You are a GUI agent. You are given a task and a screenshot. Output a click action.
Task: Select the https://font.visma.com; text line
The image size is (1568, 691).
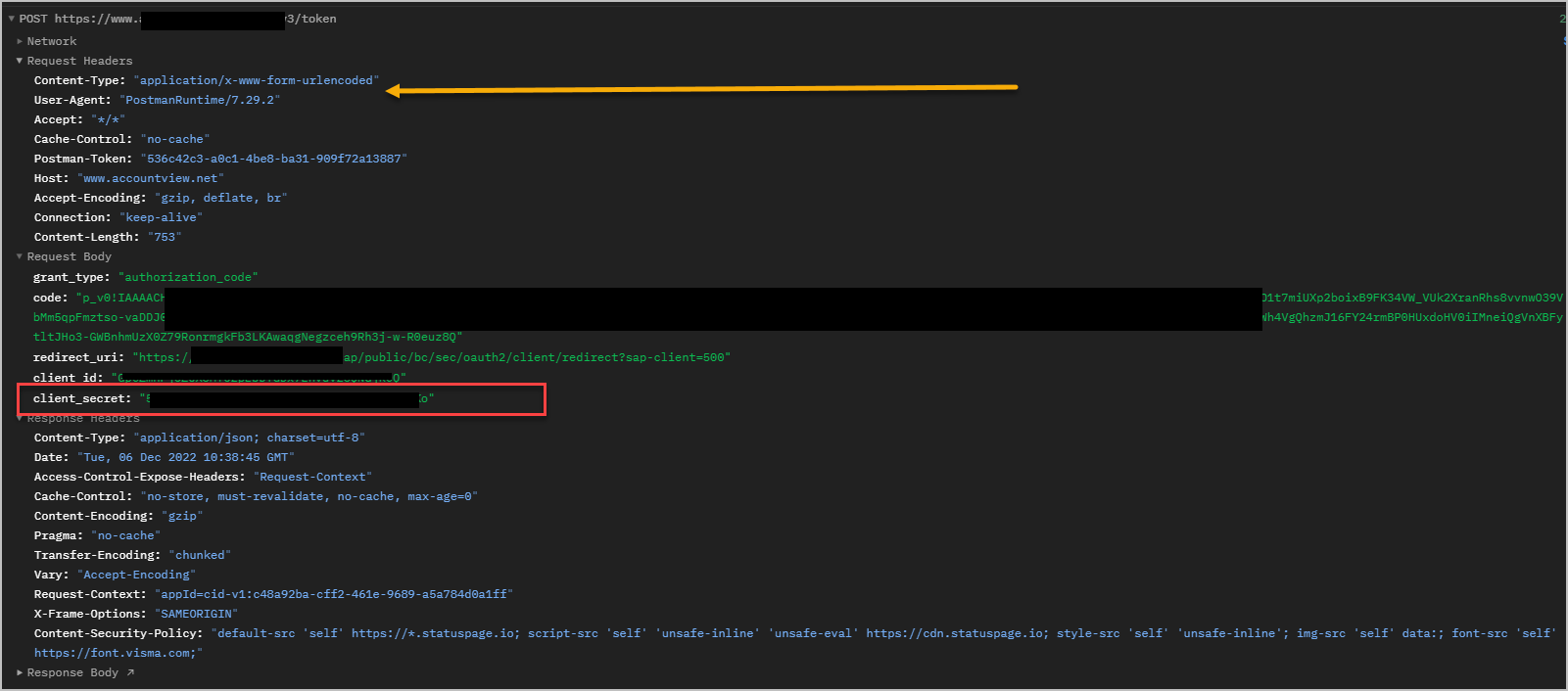tap(118, 653)
